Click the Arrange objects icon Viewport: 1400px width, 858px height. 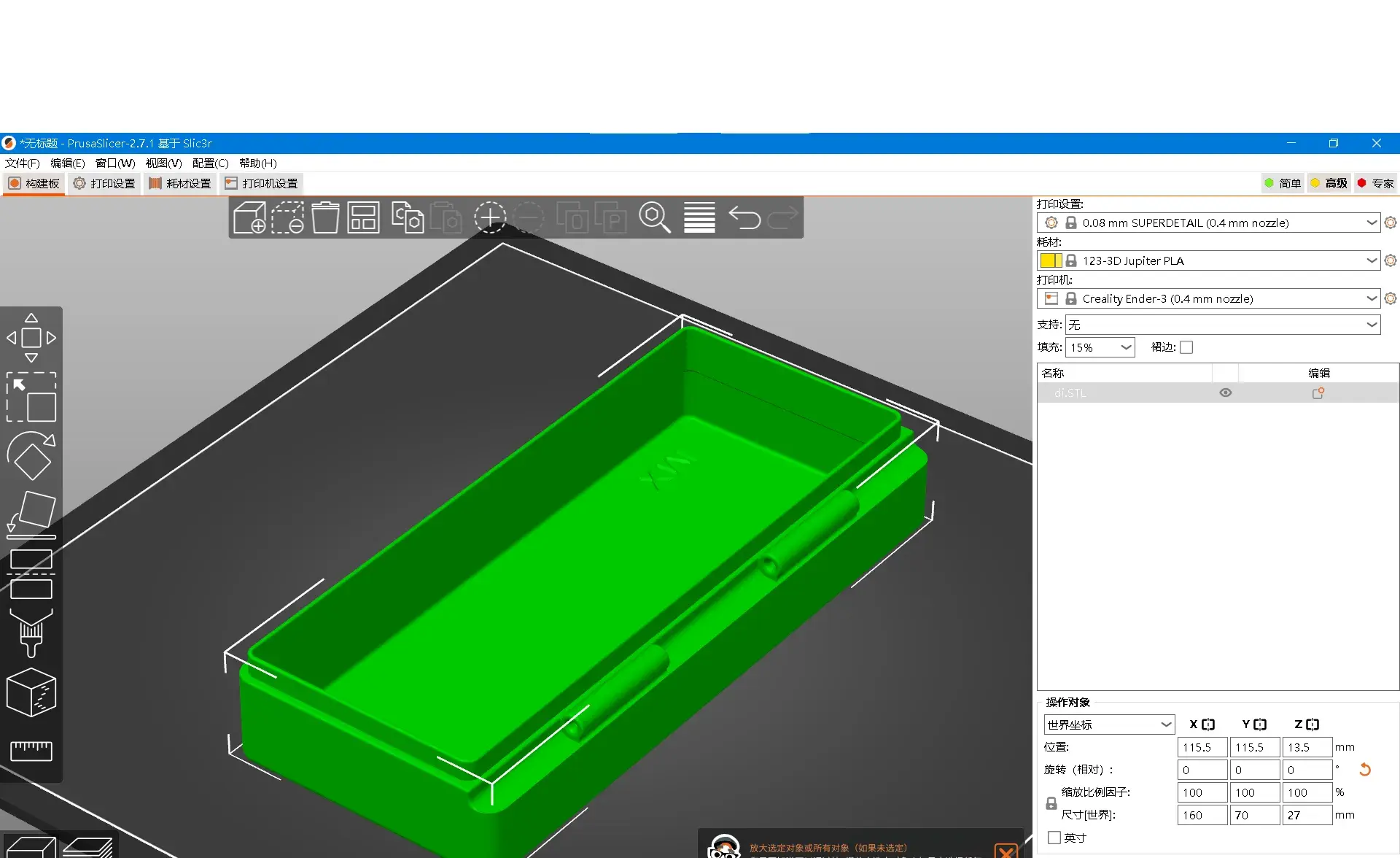pos(363,217)
